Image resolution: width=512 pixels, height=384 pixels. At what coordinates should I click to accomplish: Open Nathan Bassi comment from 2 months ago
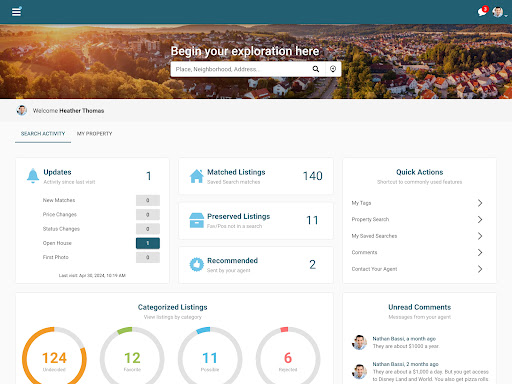[x=431, y=372]
